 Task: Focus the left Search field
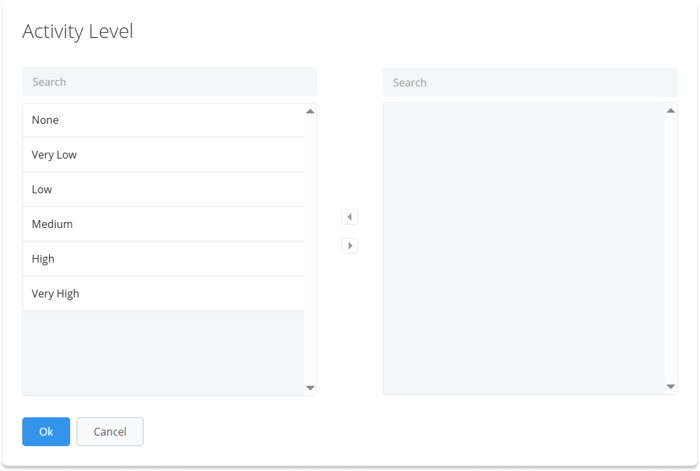click(170, 82)
